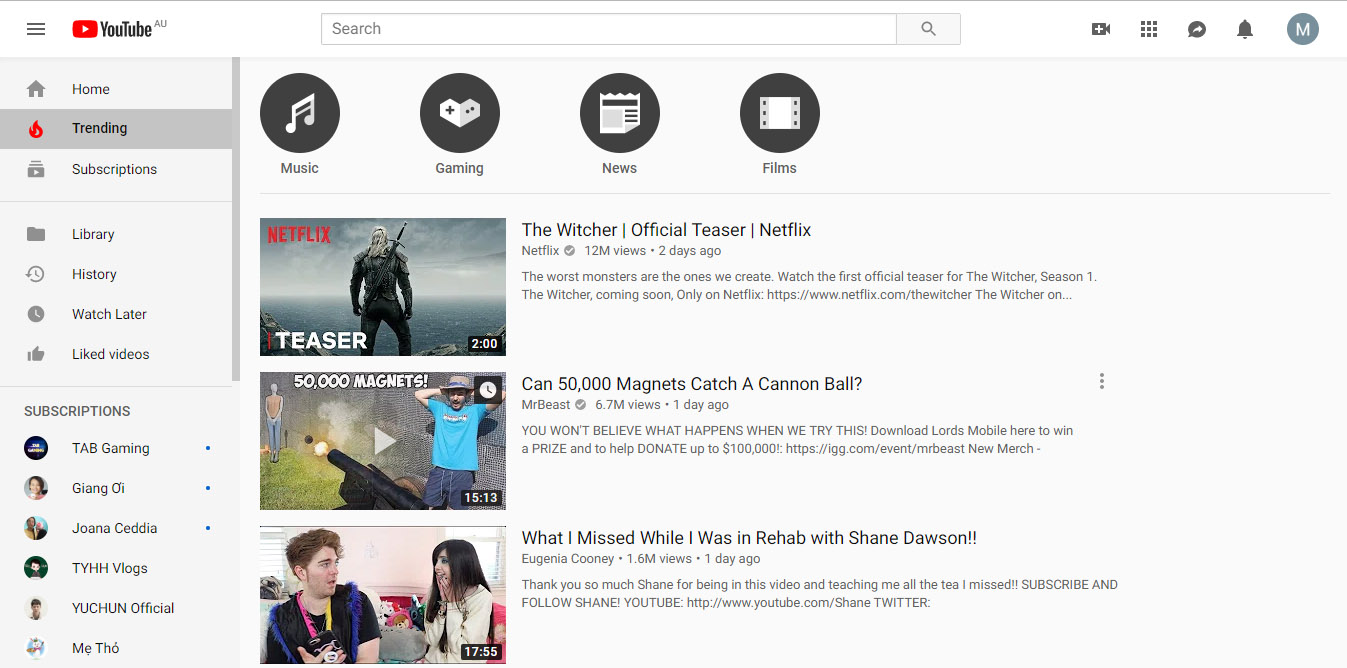This screenshot has height=668, width=1347.
Task: Open the create video camera icon
Action: pyautogui.click(x=1101, y=29)
